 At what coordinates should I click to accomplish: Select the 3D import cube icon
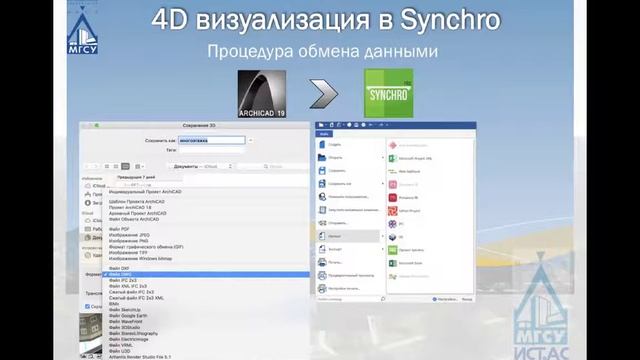point(393,237)
